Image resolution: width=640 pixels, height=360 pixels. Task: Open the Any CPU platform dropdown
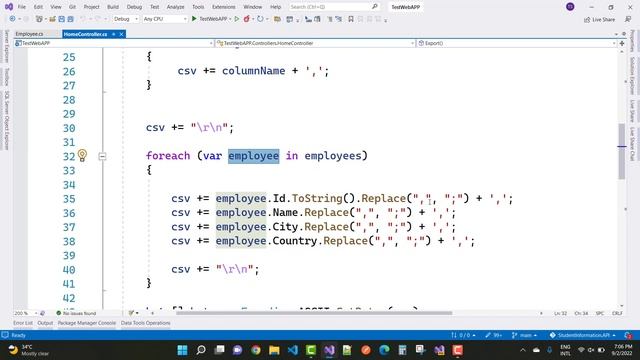pyautogui.click(x=165, y=19)
